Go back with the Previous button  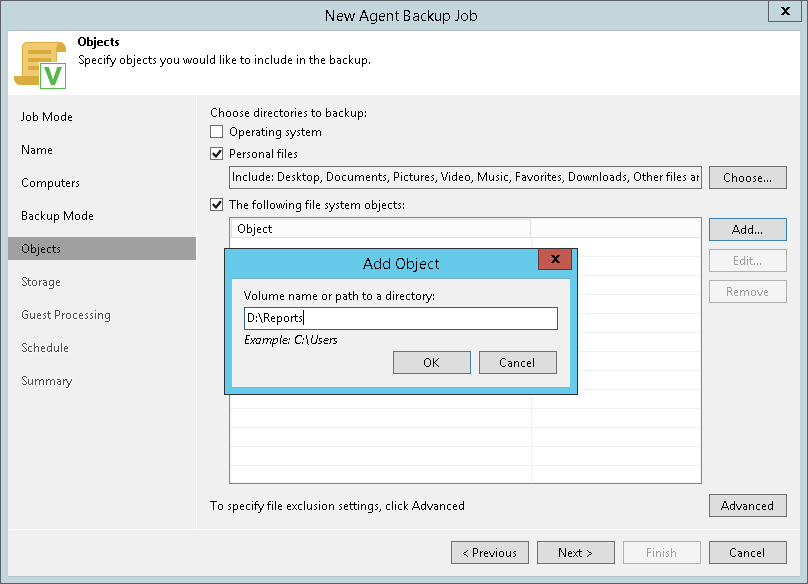coord(489,553)
